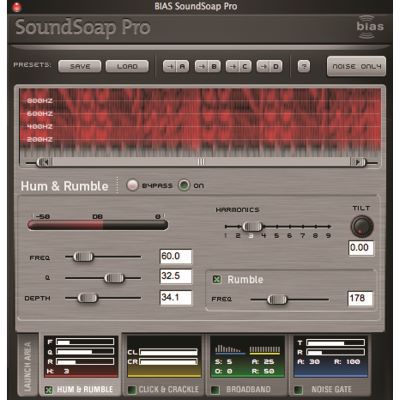Click the red close window button
Image resolution: width=400 pixels, height=400 pixels.
tap(16, 7)
